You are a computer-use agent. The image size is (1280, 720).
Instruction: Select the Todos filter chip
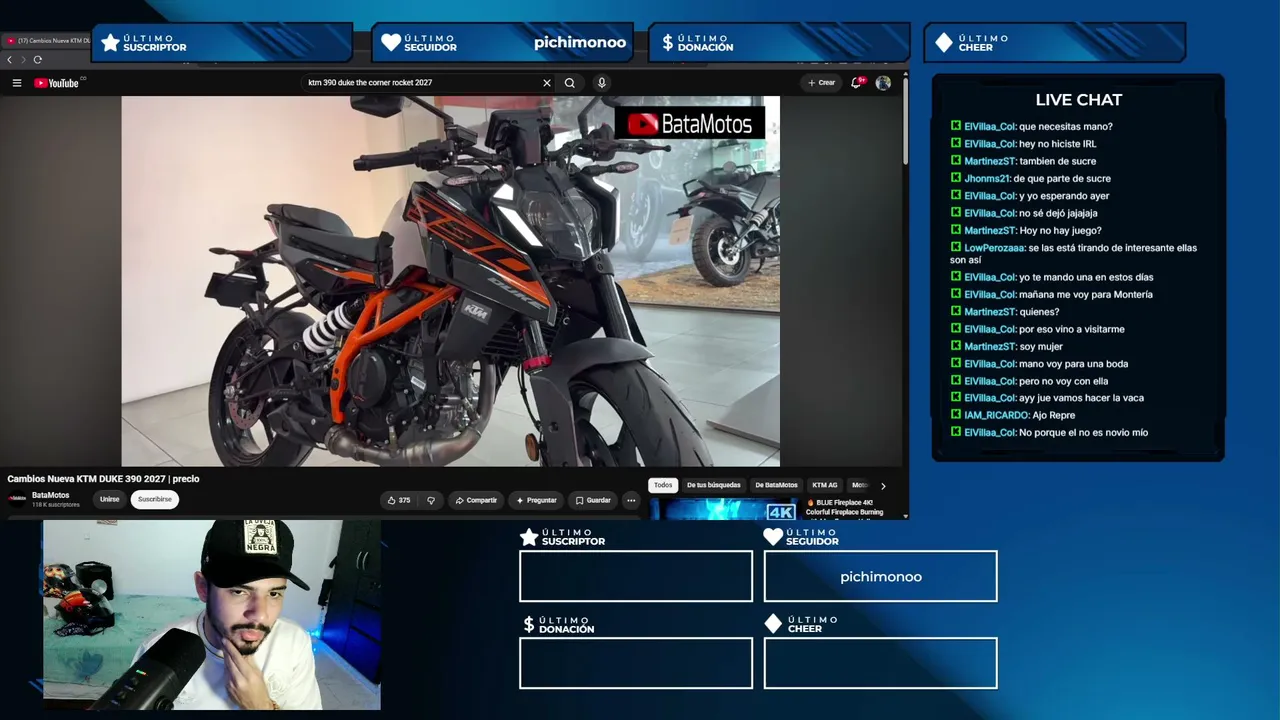point(663,485)
